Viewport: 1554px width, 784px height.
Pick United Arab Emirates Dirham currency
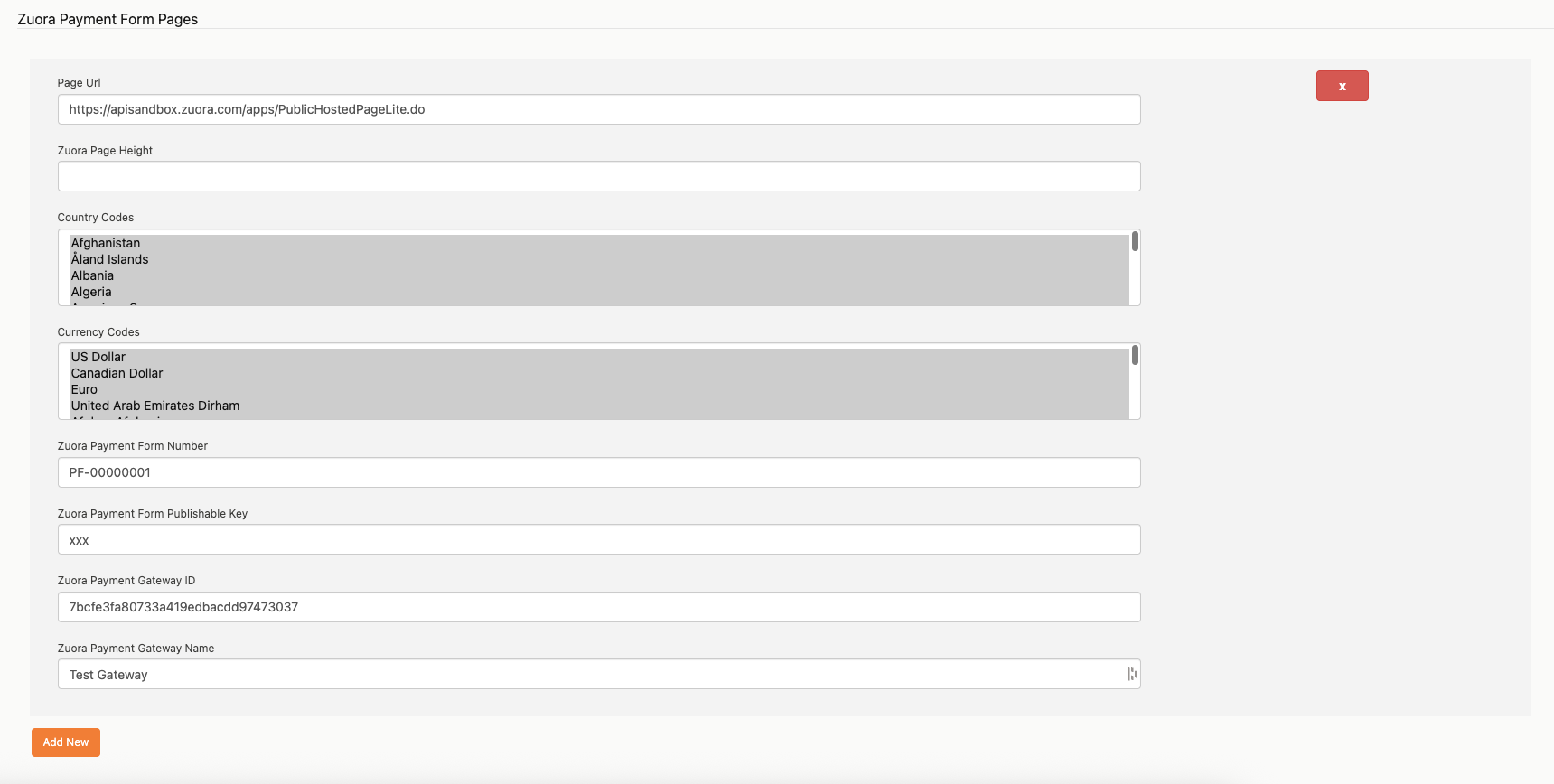point(155,406)
